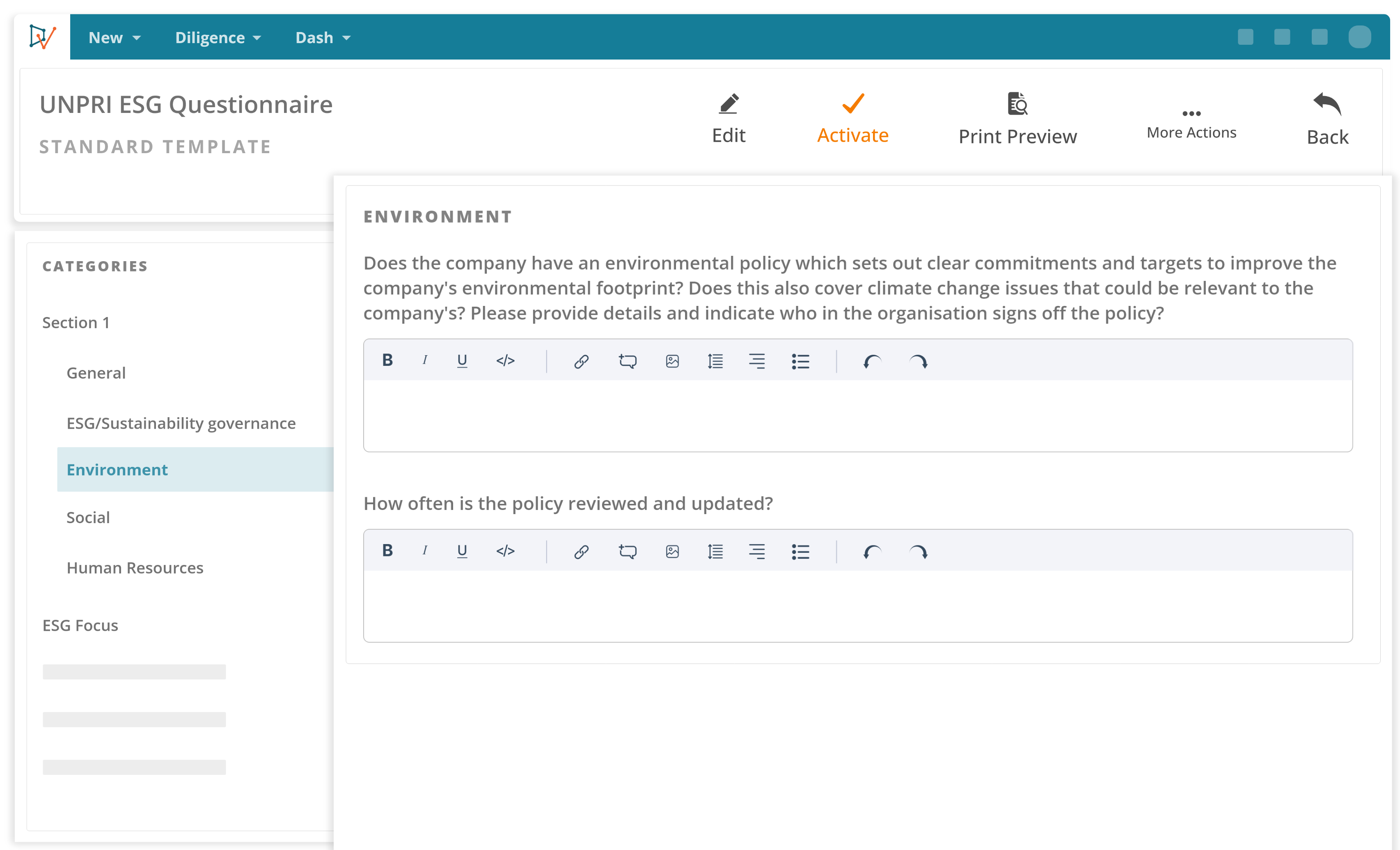
Task: Toggle italic in first question editor
Action: pos(424,360)
